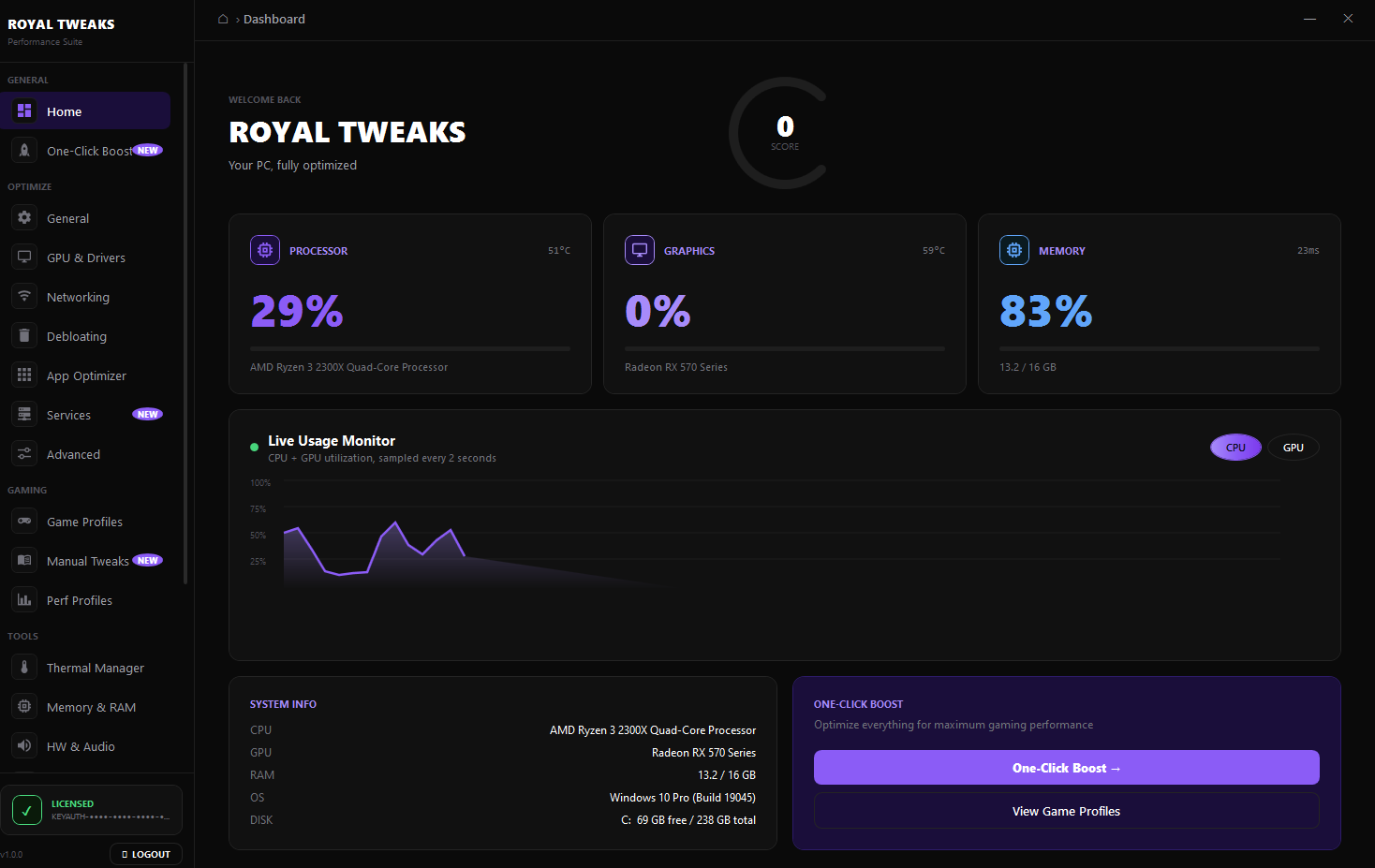This screenshot has height=868, width=1375.
Task: Click the Memory & RAM chip icon
Action: [x=24, y=706]
